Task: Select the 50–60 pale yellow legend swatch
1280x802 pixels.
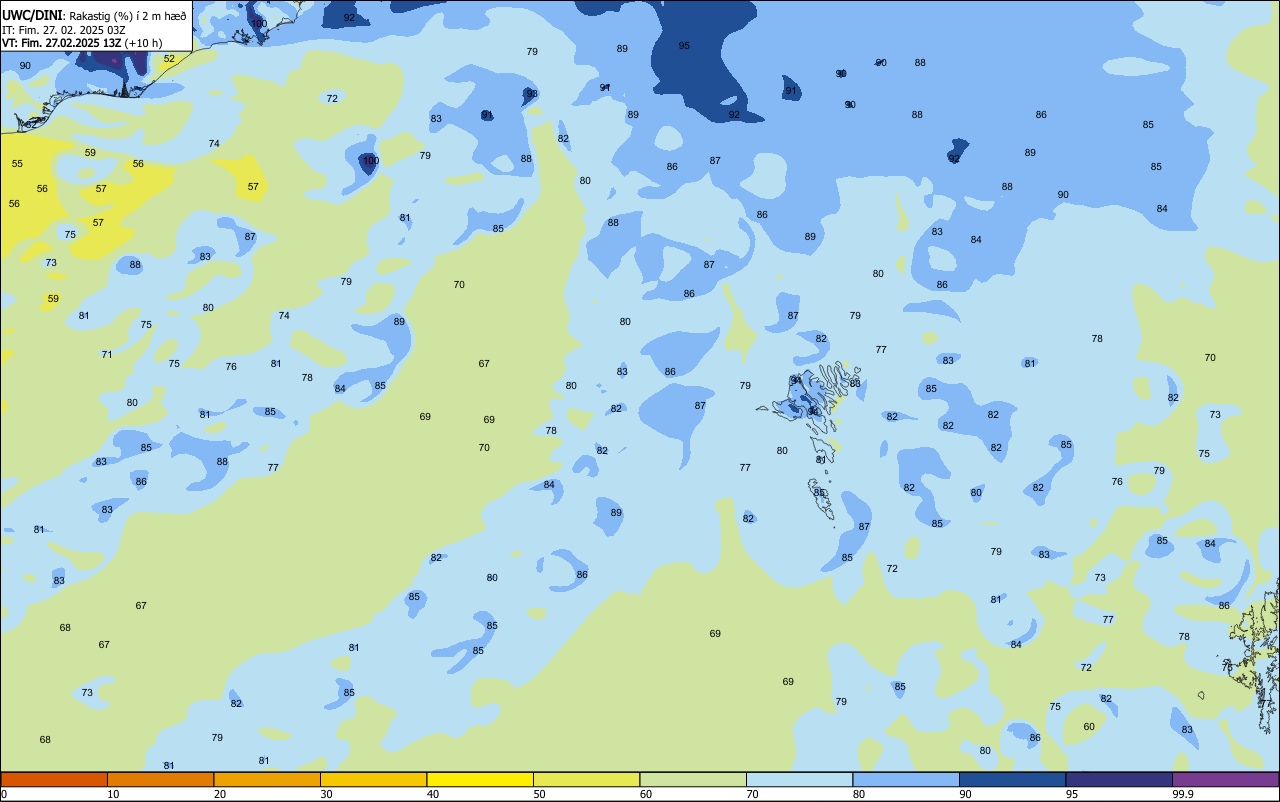Action: click(586, 779)
